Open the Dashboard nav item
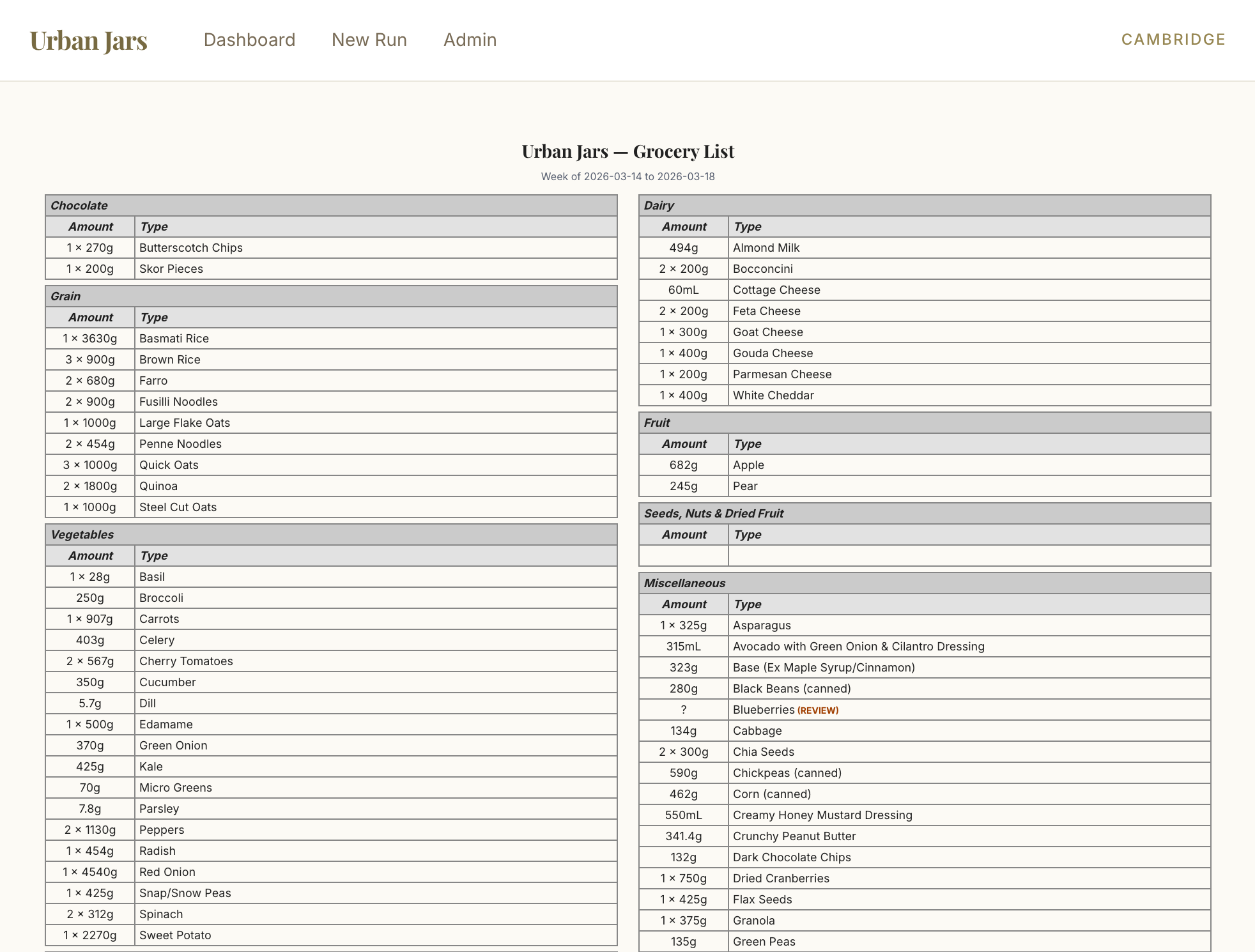 point(249,40)
